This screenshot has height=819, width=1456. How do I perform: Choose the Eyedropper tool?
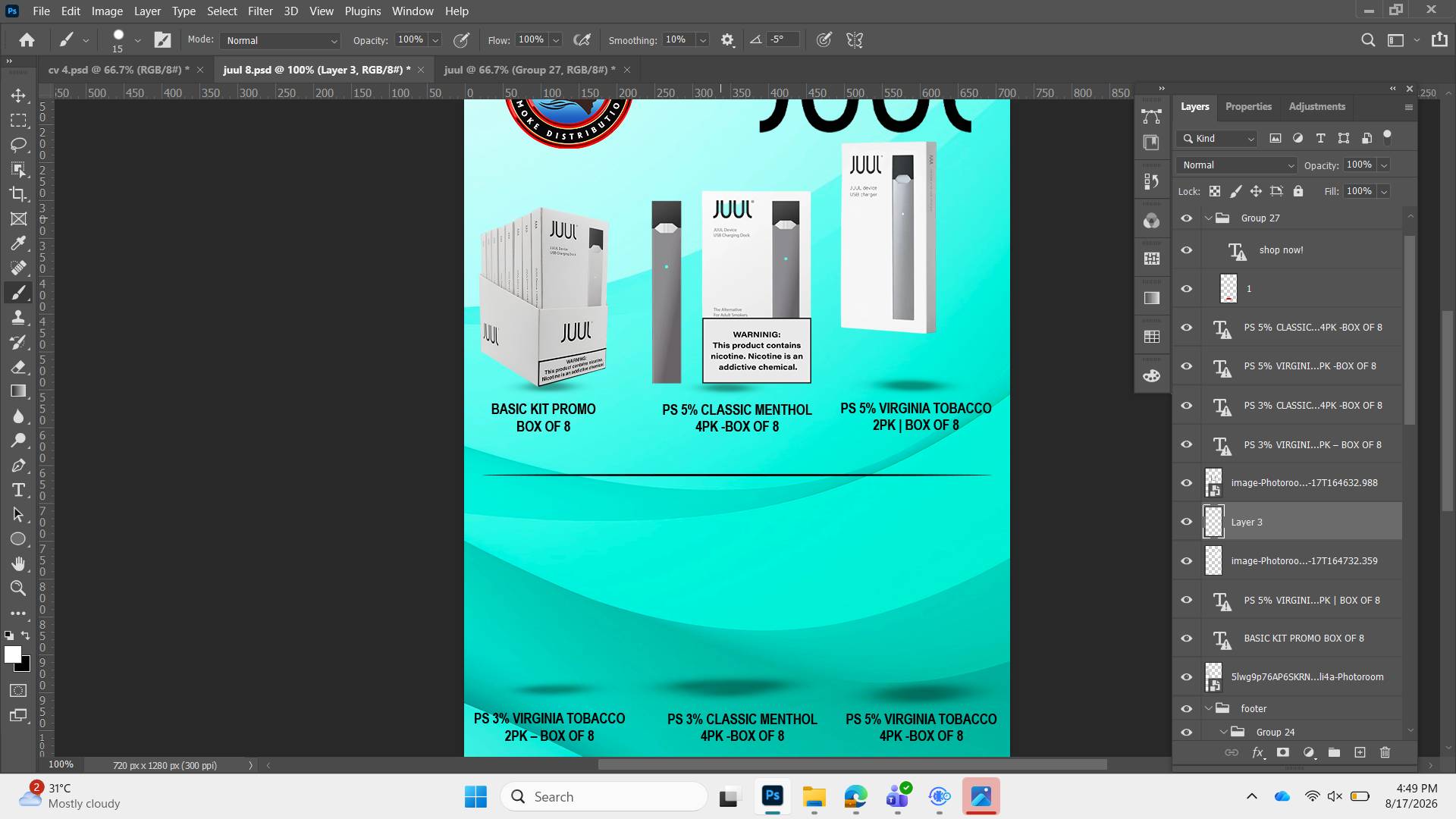[18, 243]
